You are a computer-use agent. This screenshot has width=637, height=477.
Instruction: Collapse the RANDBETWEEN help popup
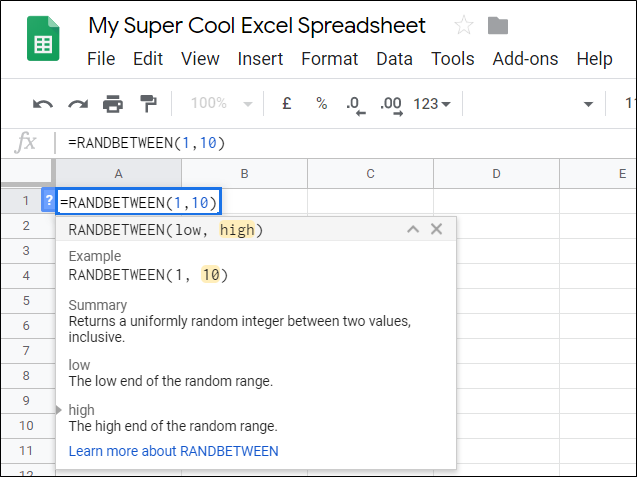pyautogui.click(x=412, y=230)
